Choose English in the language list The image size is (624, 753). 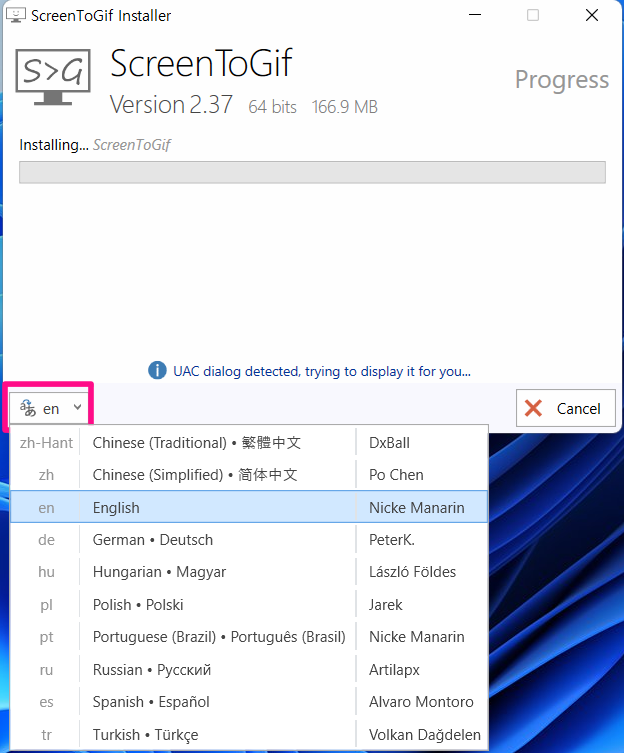point(249,507)
